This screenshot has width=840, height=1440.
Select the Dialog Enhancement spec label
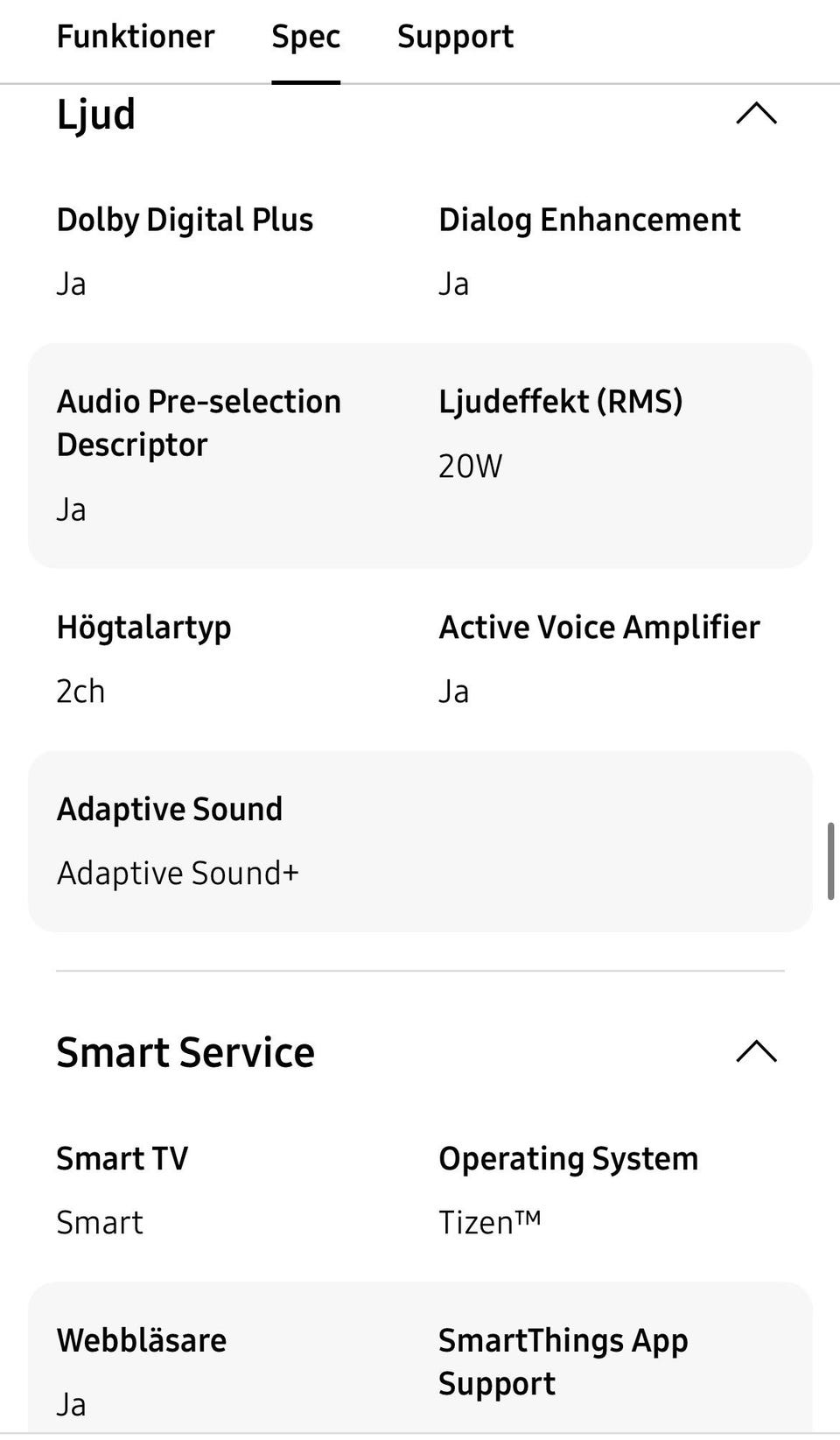pos(589,220)
